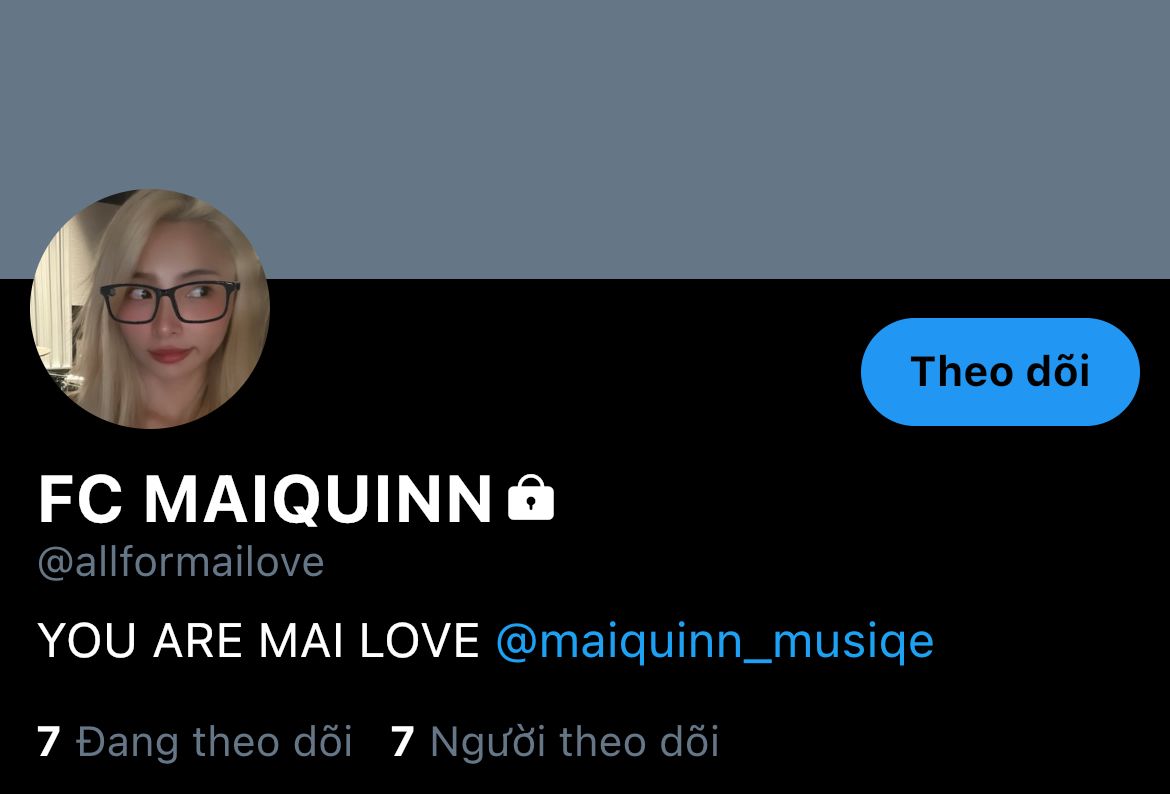Click the followers count number 7

tap(403, 742)
